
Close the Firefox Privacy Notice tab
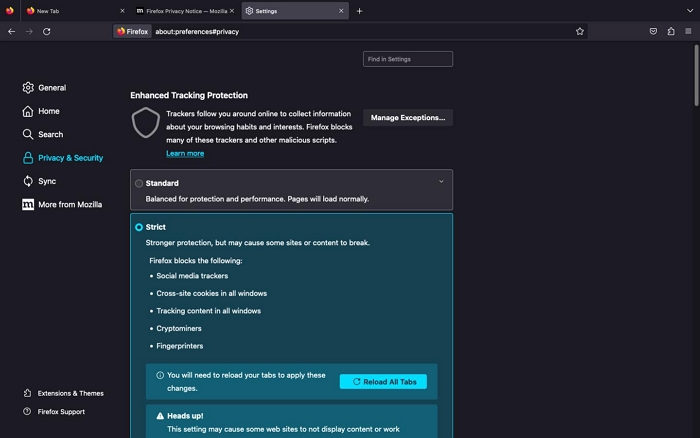pos(232,11)
